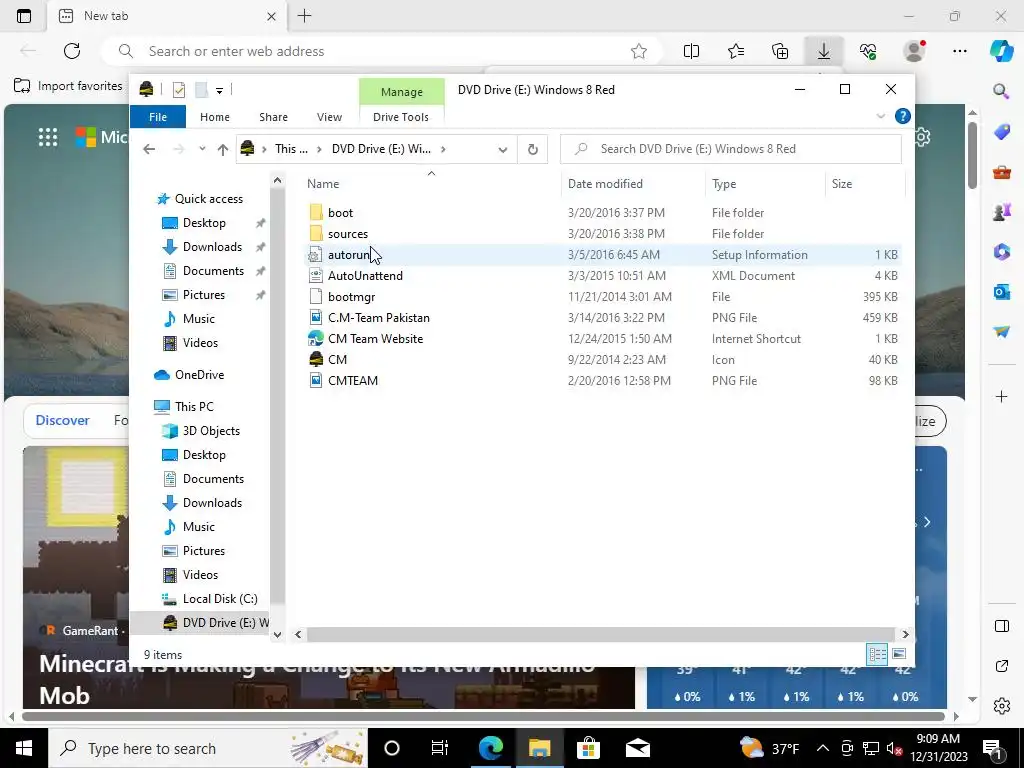Viewport: 1024px width, 768px height.
Task: Click horizontal scrollbar right arrow in file list
Action: tap(905, 634)
